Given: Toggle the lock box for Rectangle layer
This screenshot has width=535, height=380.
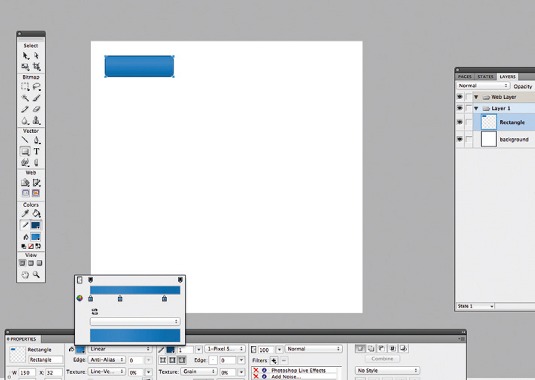Looking at the screenshot, I should pyautogui.click(x=469, y=122).
